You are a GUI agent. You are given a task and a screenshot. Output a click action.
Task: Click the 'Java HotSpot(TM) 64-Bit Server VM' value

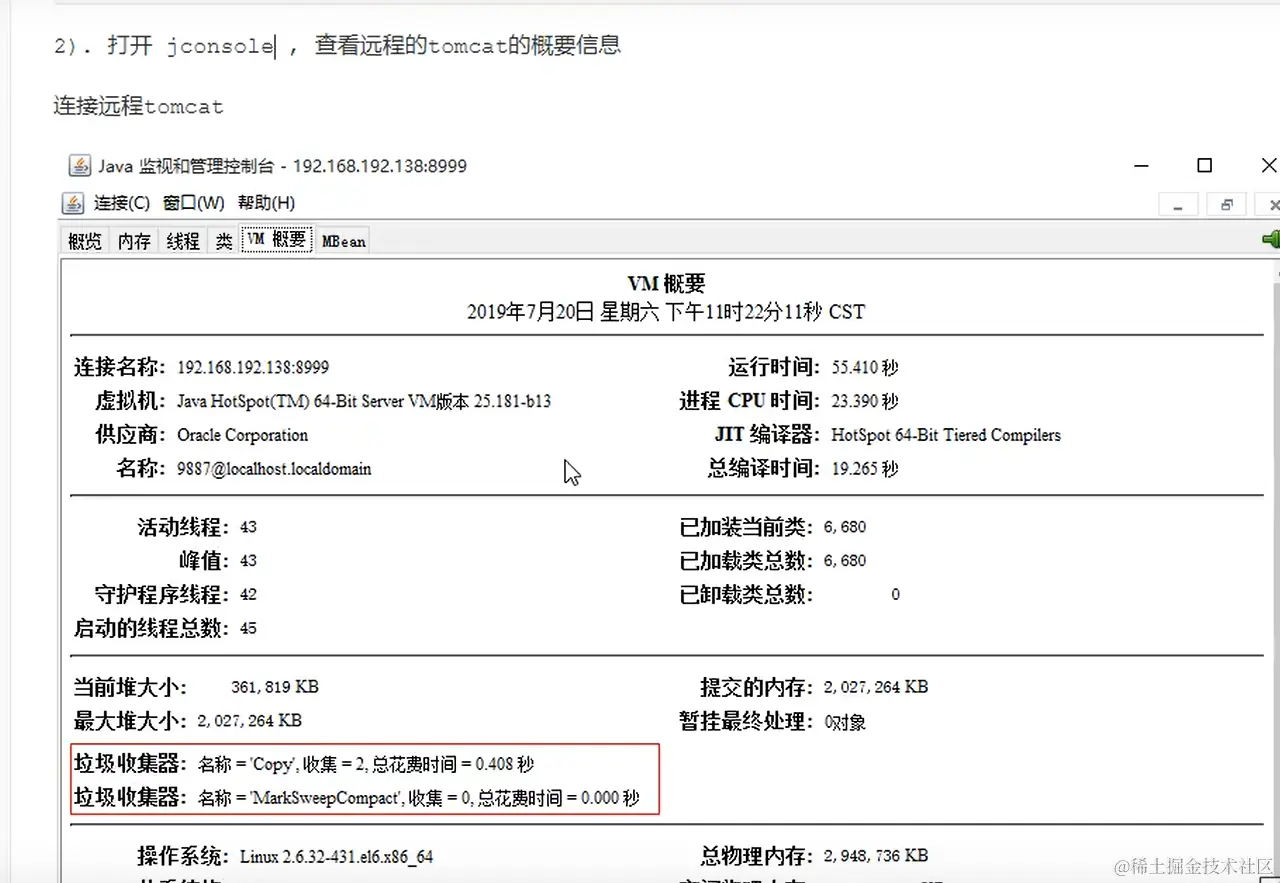click(364, 402)
